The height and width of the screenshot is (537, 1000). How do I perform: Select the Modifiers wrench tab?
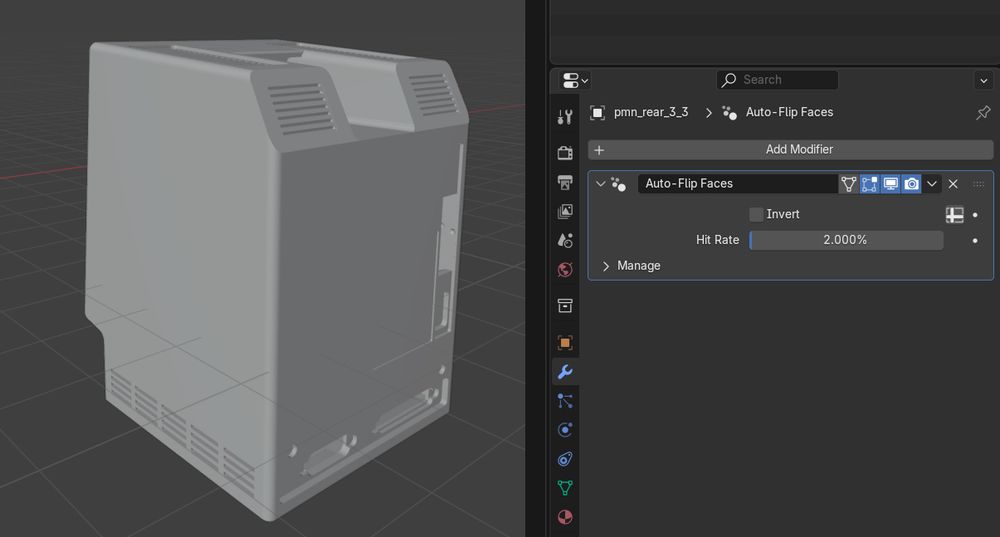[565, 372]
